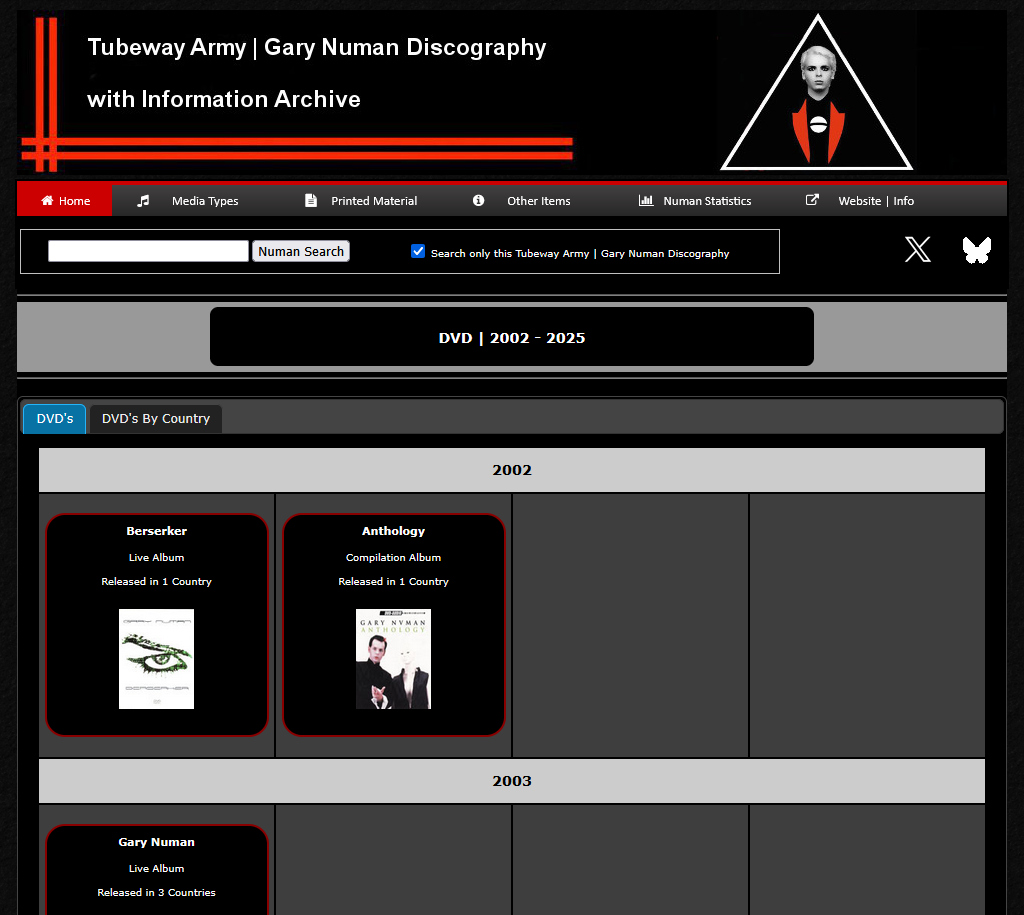1024x915 pixels.
Task: Click the Gary Numan triangle logo
Action: coord(816,93)
